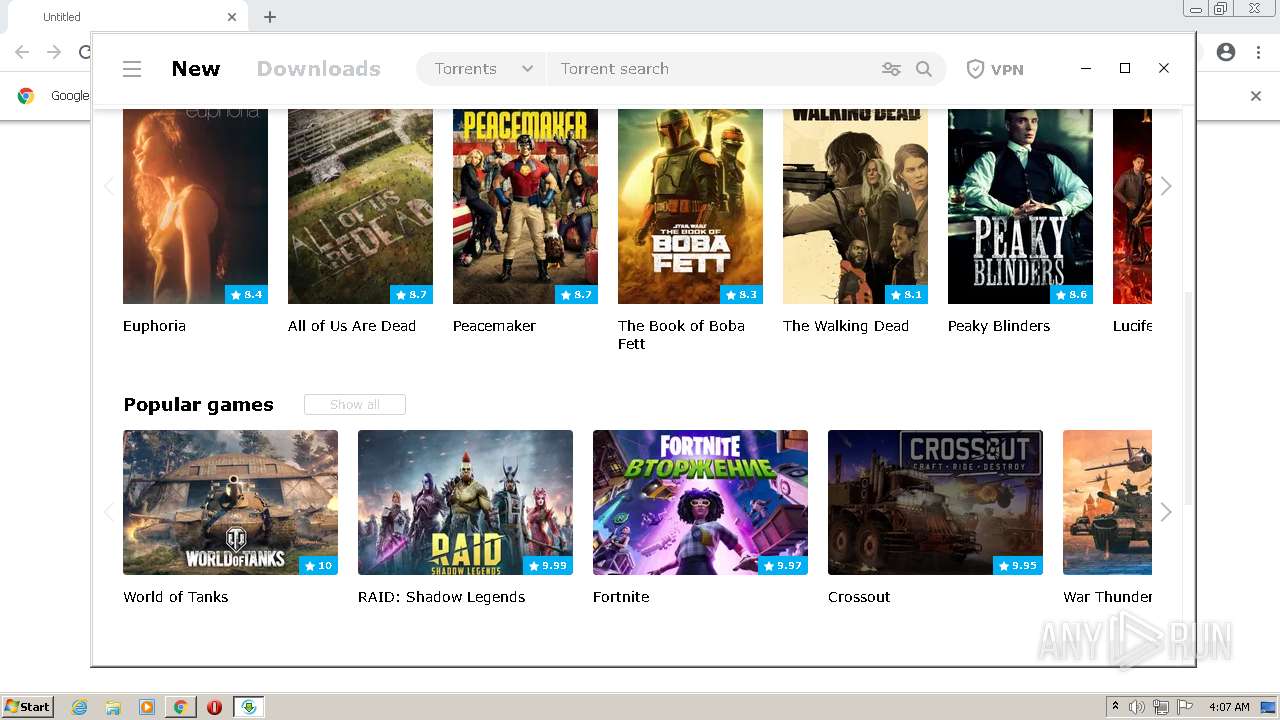The image size is (1280, 720).
Task: Open the Windows Start menu
Action: 27,707
